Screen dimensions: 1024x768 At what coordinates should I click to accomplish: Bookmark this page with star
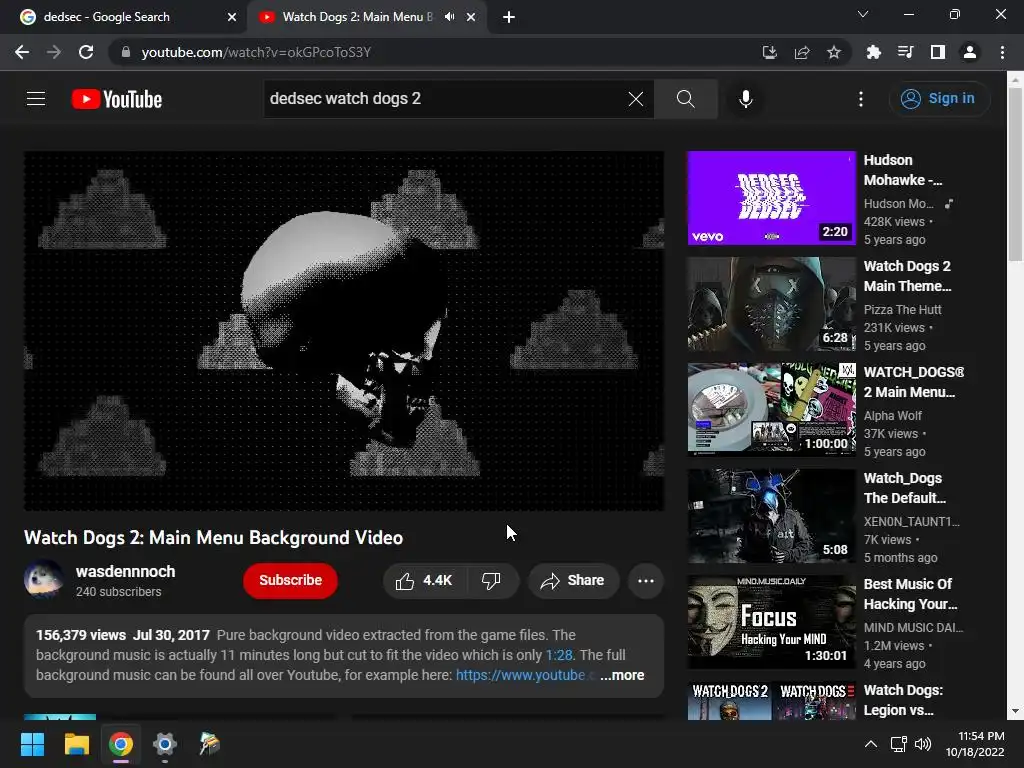tap(834, 52)
